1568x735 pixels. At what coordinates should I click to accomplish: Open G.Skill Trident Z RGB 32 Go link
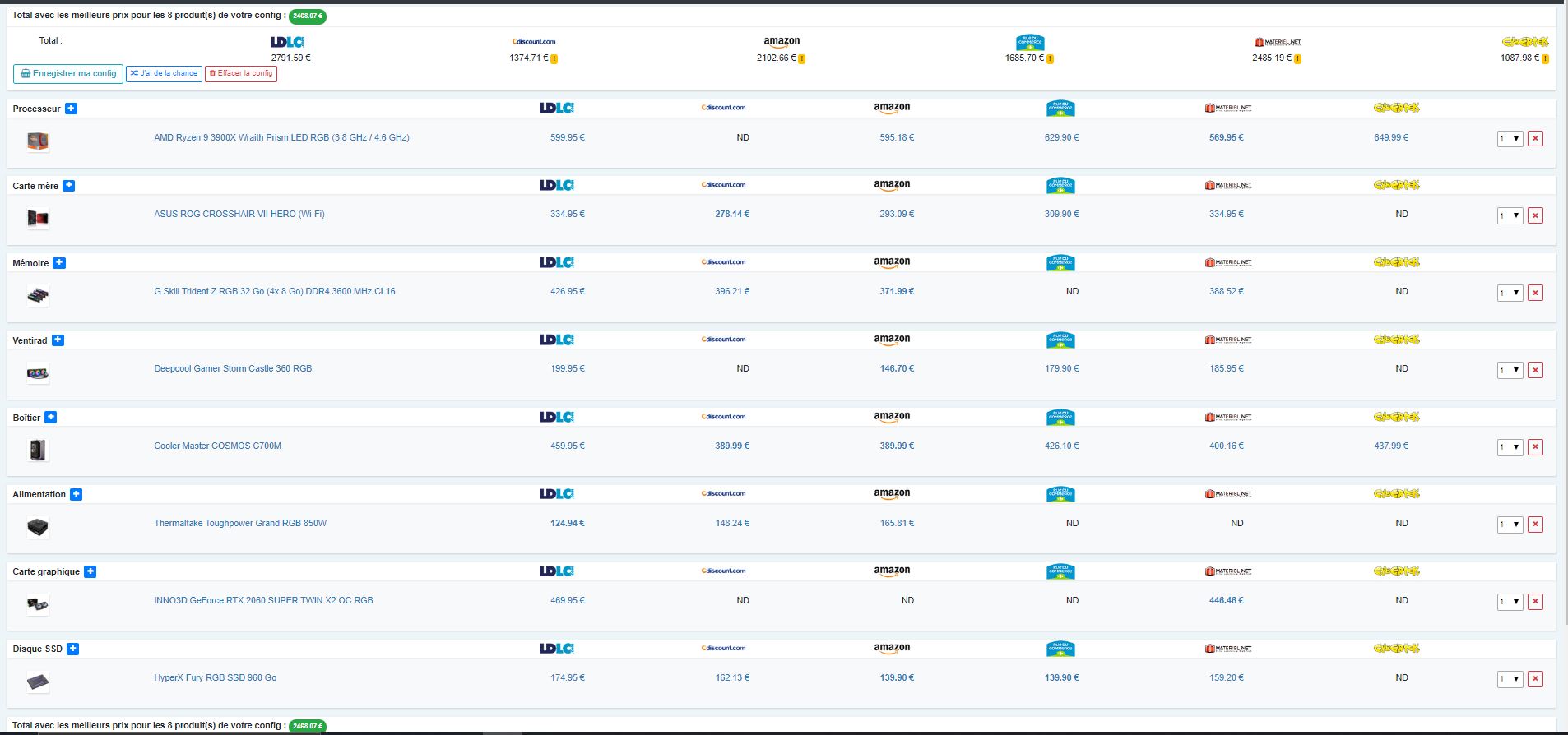point(275,291)
